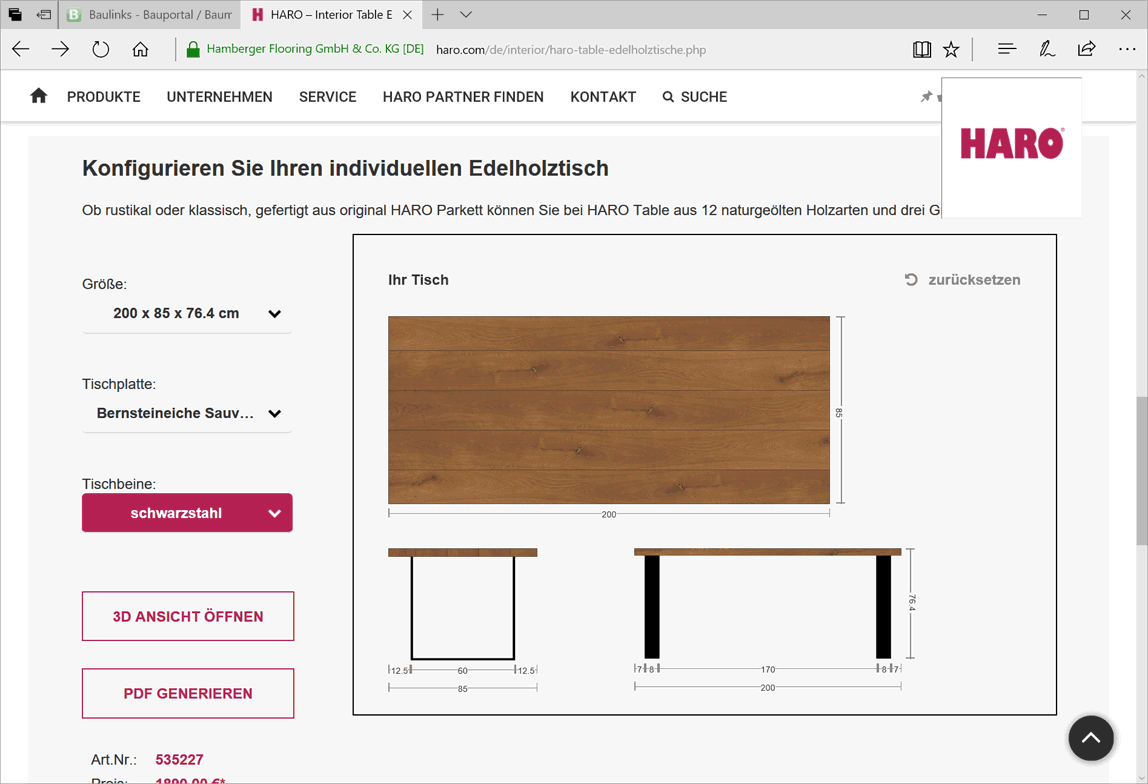Go forward to the next page
Image resolution: width=1148 pixels, height=784 pixels.
(x=60, y=49)
